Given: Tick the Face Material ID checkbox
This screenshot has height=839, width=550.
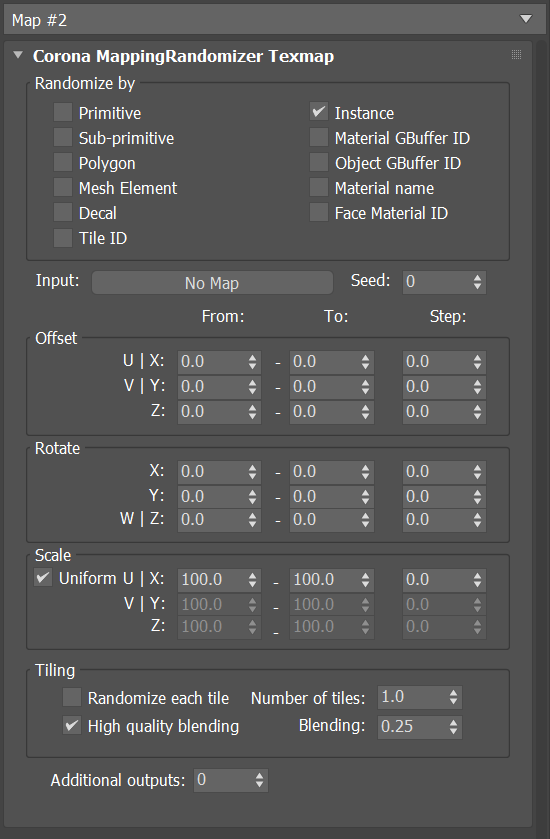Looking at the screenshot, I should tap(319, 213).
